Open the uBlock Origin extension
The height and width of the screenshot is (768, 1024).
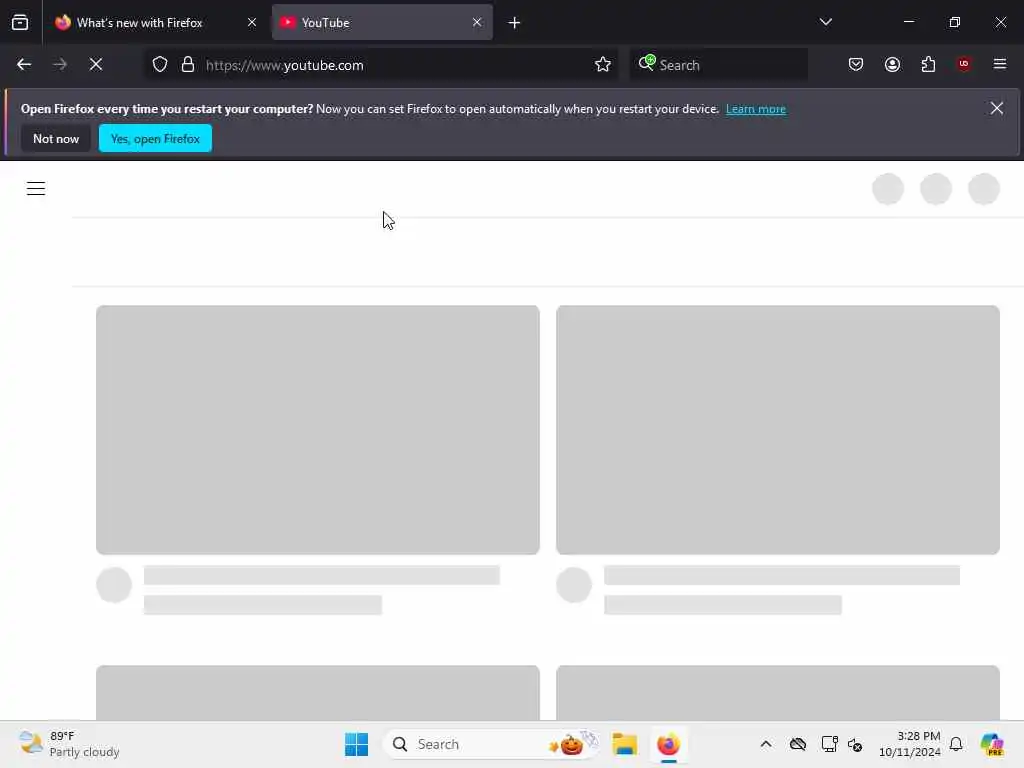[x=963, y=64]
